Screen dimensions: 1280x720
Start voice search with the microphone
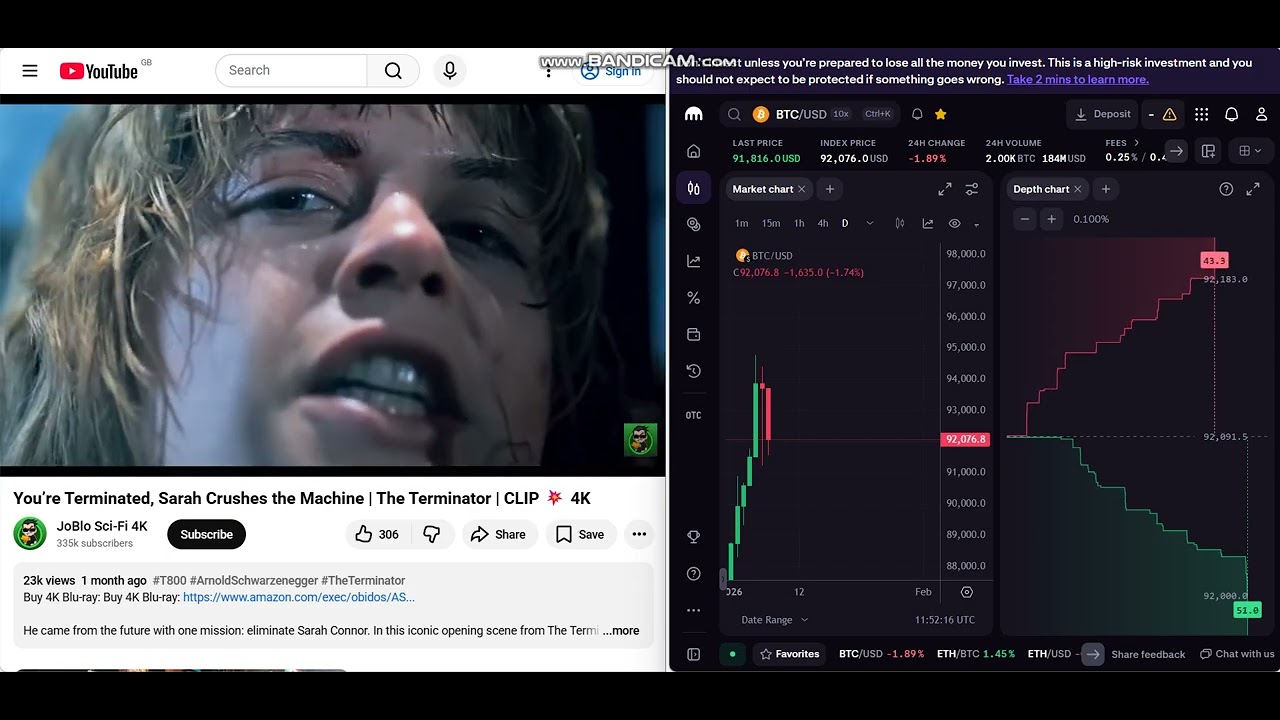450,71
